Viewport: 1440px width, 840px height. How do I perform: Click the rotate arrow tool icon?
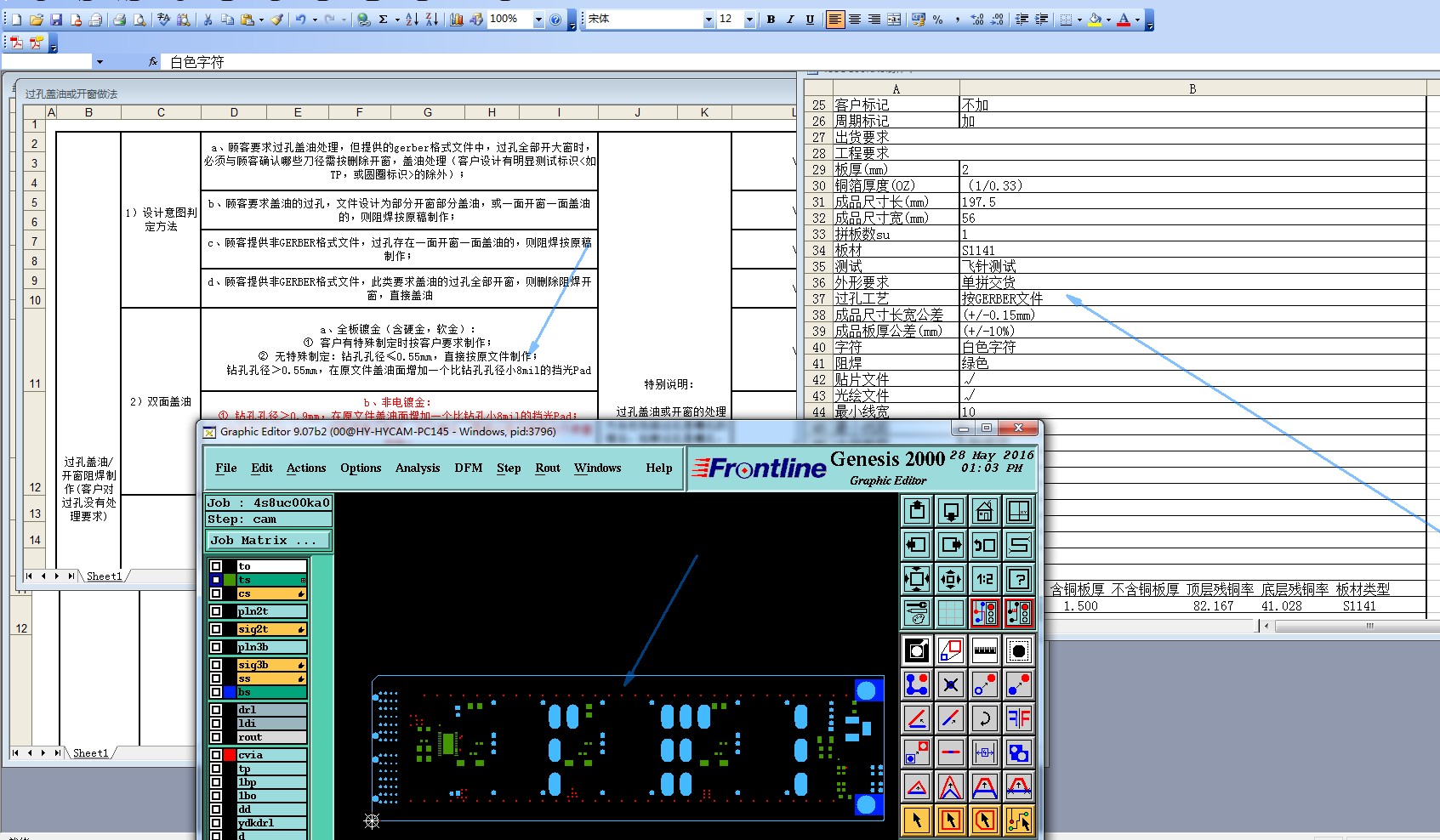985,718
